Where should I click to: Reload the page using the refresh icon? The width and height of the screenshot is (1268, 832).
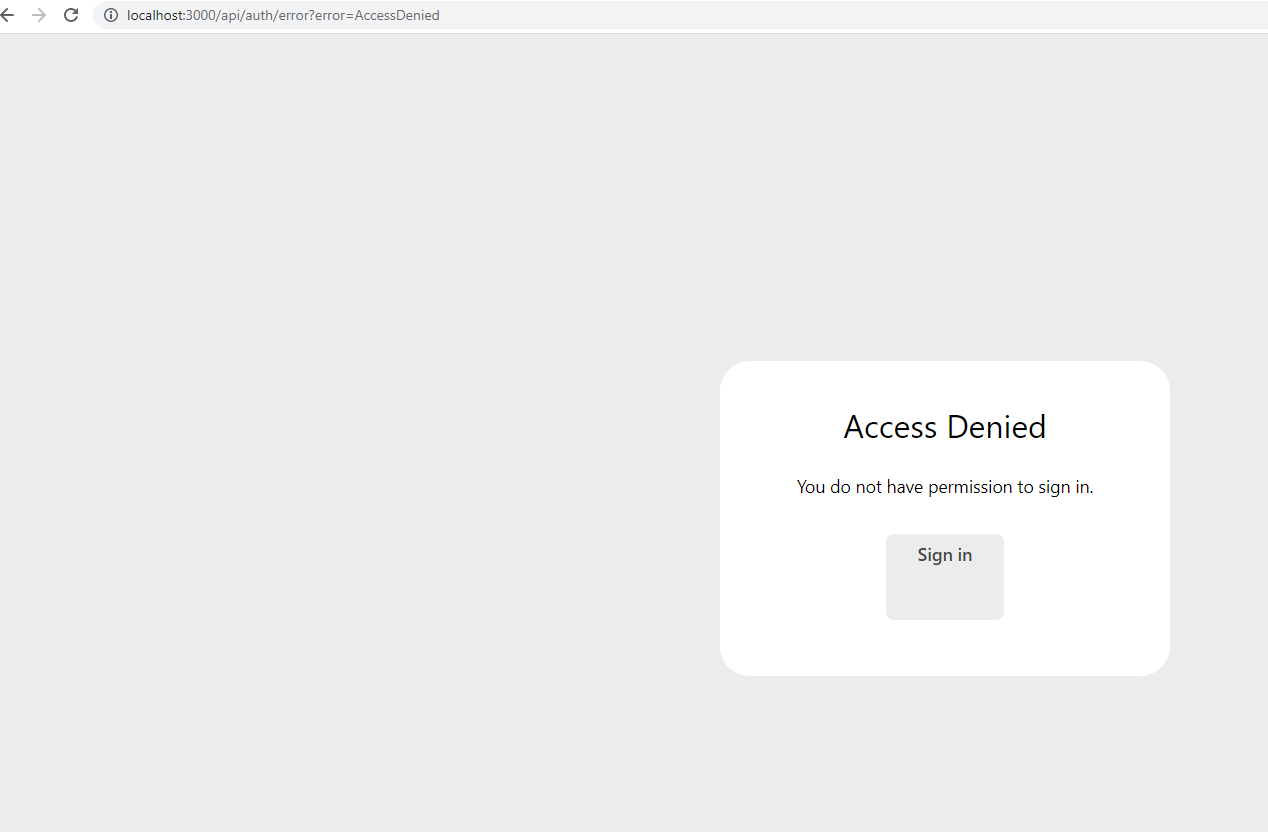click(70, 15)
